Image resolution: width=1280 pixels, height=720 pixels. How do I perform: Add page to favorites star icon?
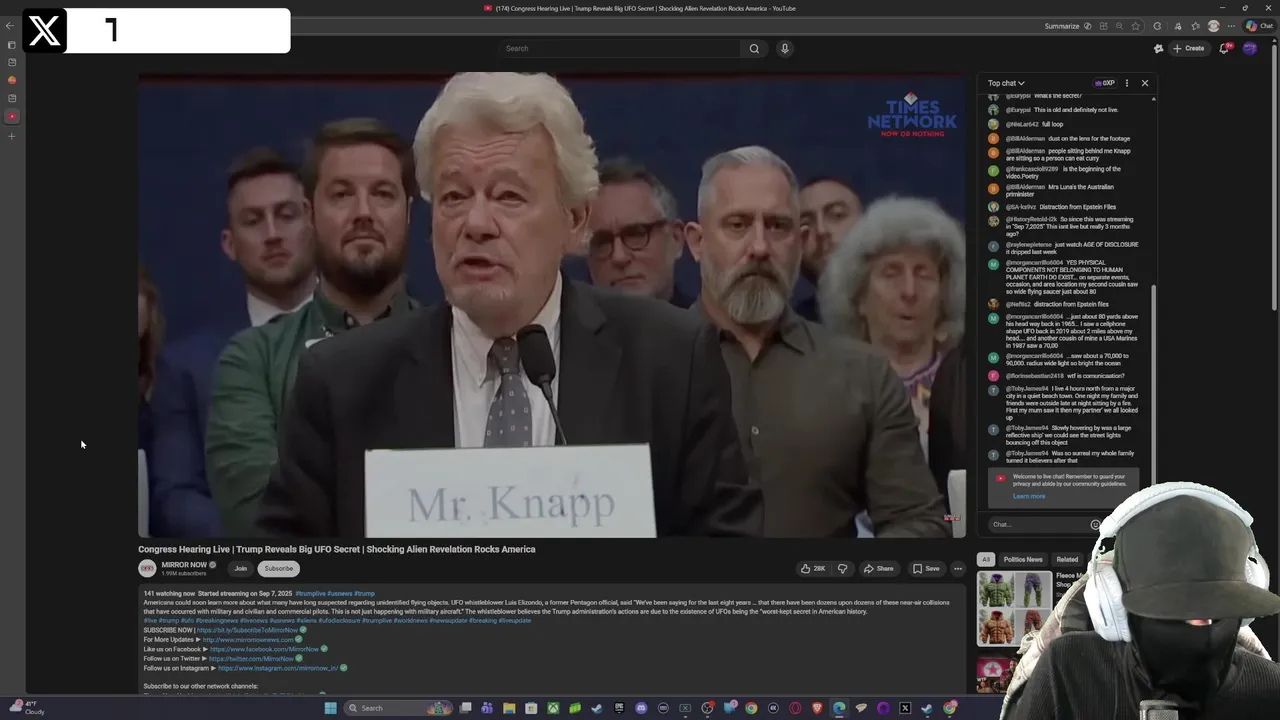click(x=1135, y=26)
